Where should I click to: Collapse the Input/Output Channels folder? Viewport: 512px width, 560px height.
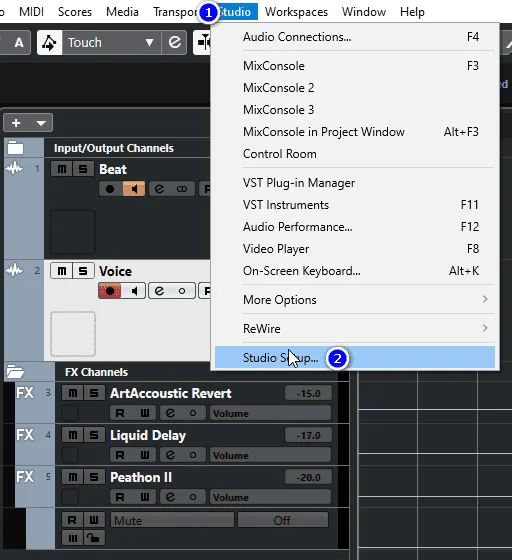(15, 148)
